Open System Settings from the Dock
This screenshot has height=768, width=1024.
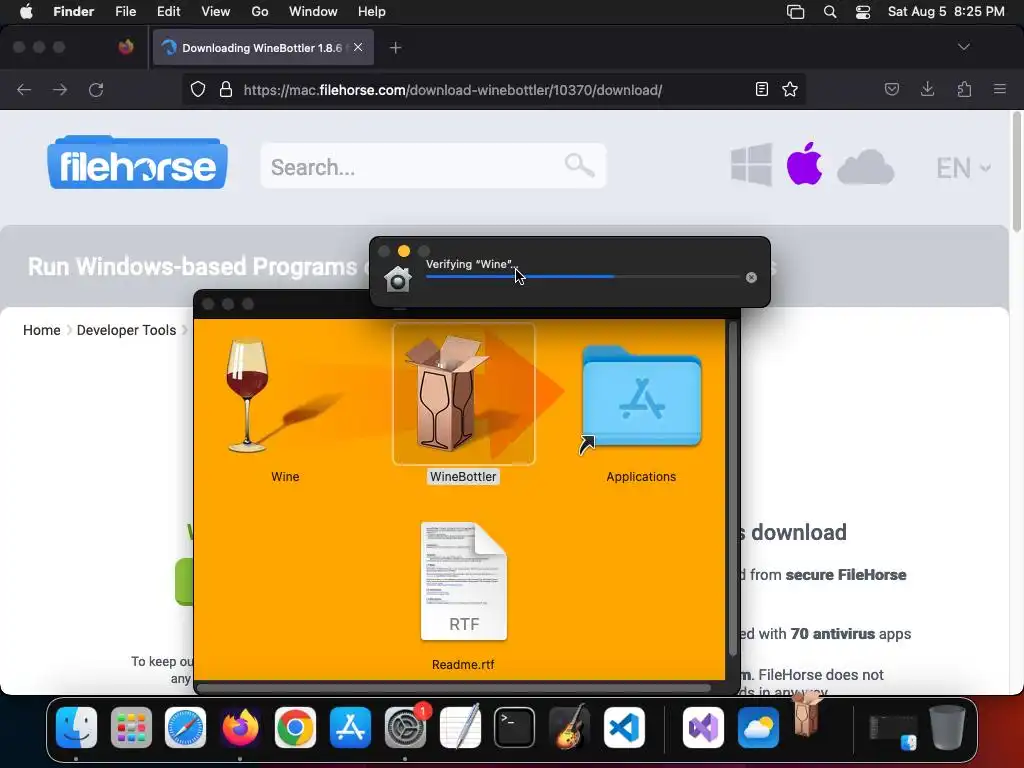point(405,728)
